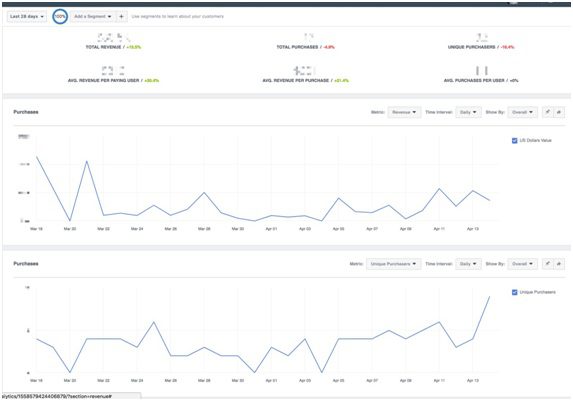Share the Revenue purchases chart

pos(559,112)
